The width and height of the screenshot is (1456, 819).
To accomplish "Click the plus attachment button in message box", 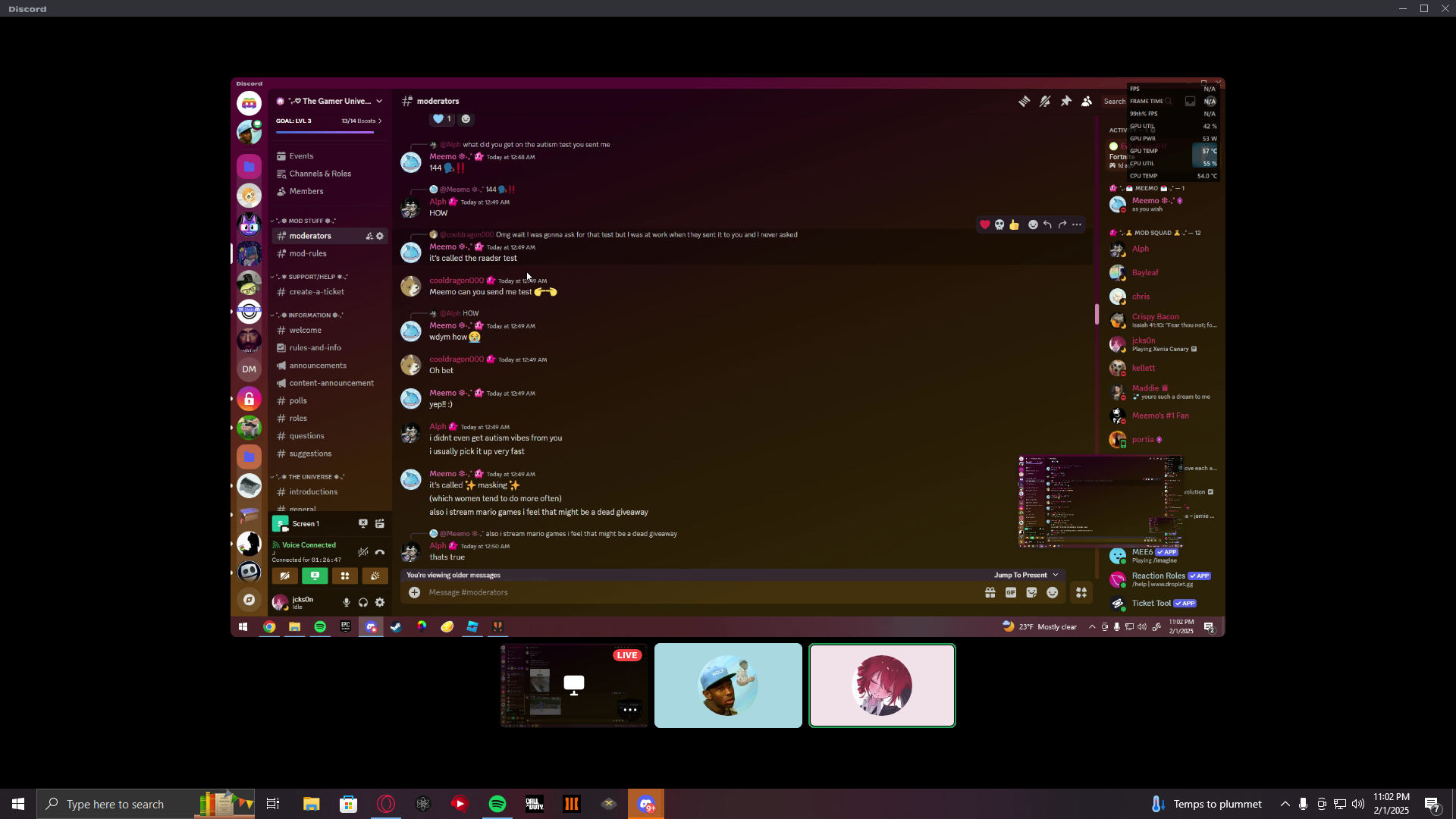I will (415, 592).
